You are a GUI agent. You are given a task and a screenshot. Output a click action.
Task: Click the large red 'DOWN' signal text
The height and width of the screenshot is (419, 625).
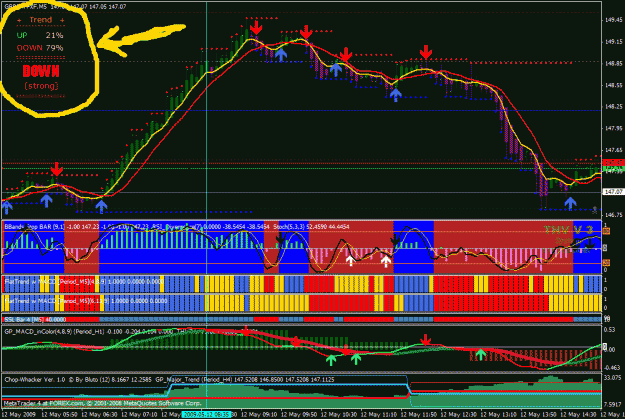41,71
